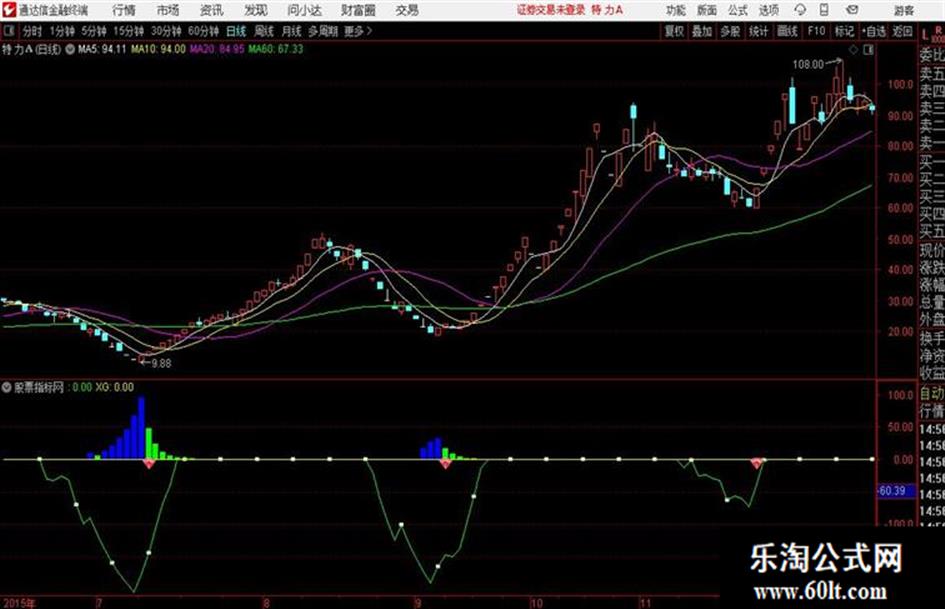The width and height of the screenshot is (945, 609).
Task: Open the circle dropdown beside 股票指标网
Action: pyautogui.click(x=7, y=387)
